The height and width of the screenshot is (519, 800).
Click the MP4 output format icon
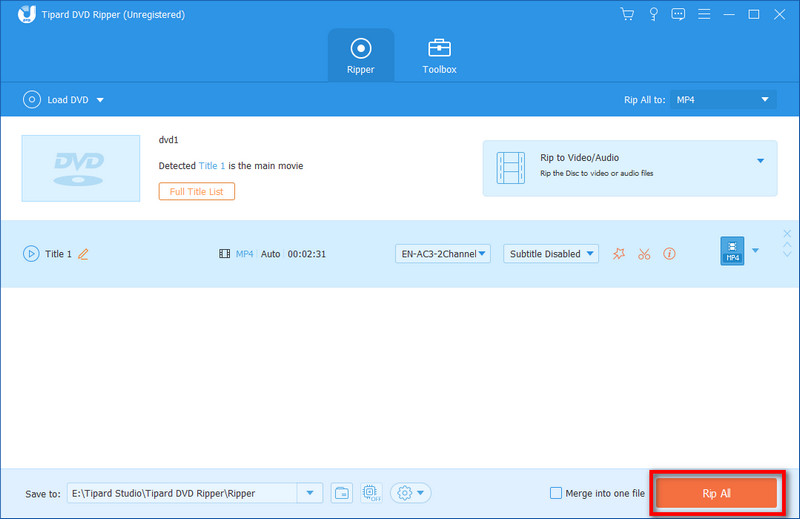point(732,251)
